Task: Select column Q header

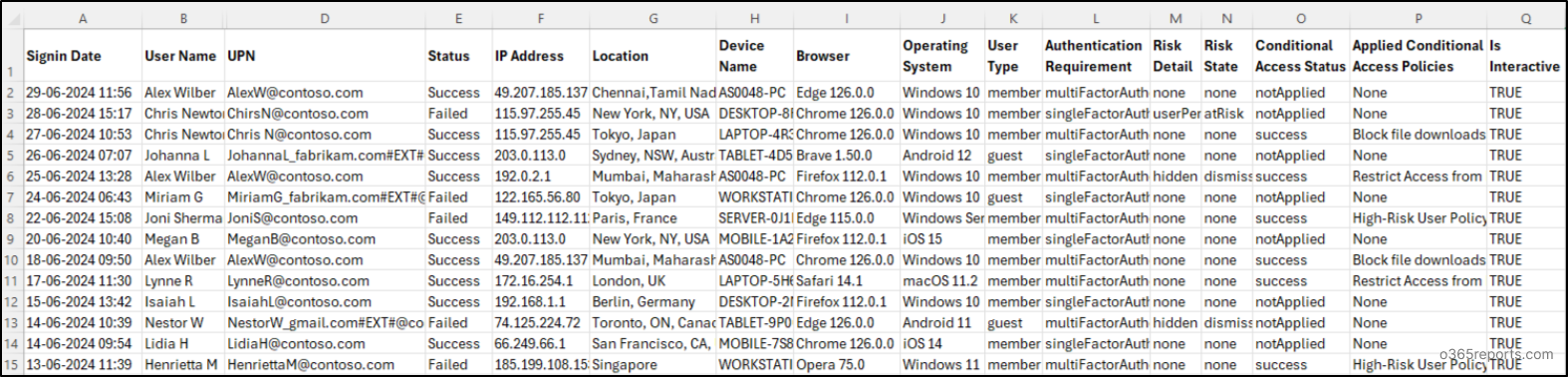Action: 1525,18
